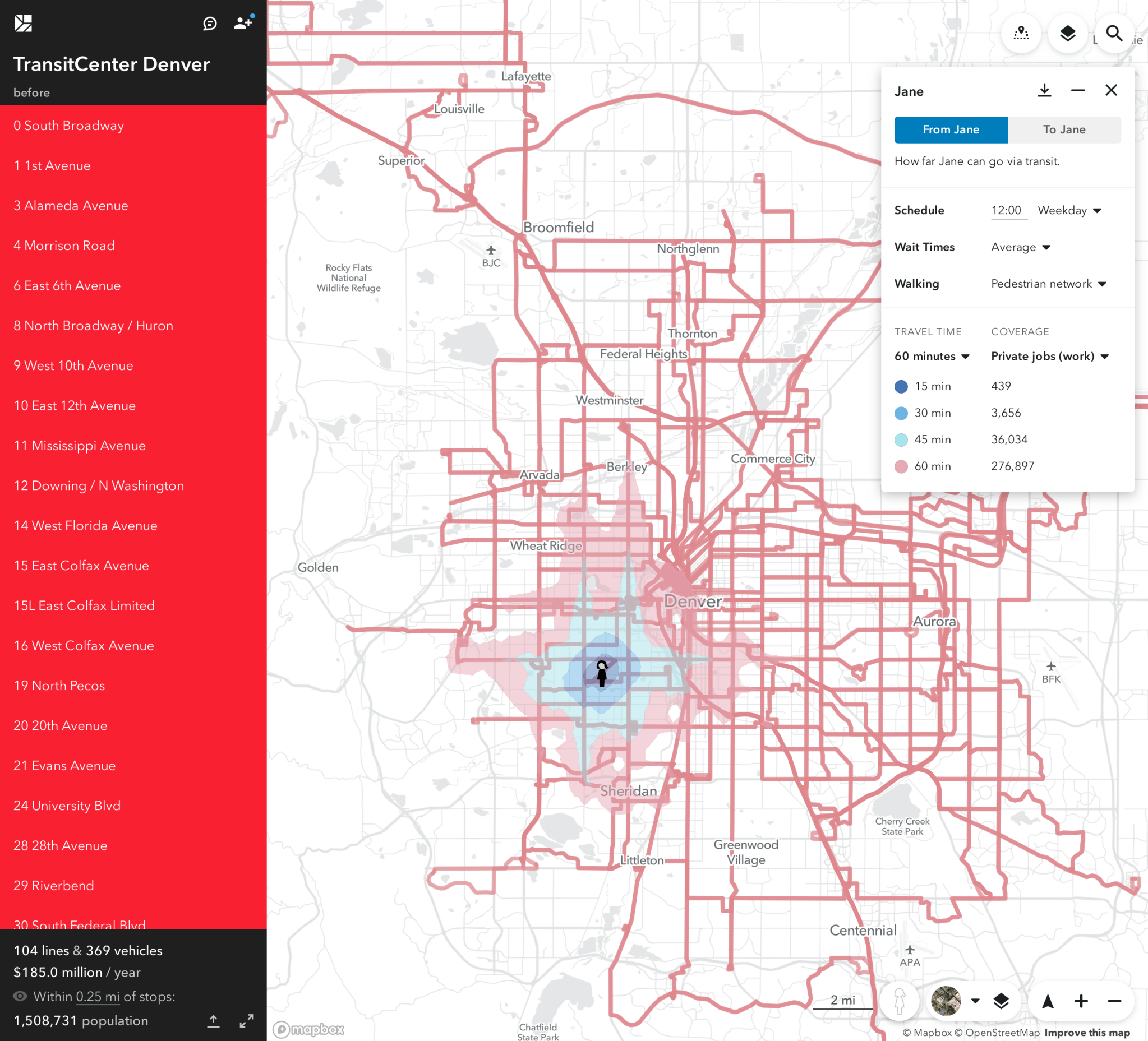Viewport: 1148px width, 1041px height.
Task: Switch to the To Jane view
Action: [1064, 129]
